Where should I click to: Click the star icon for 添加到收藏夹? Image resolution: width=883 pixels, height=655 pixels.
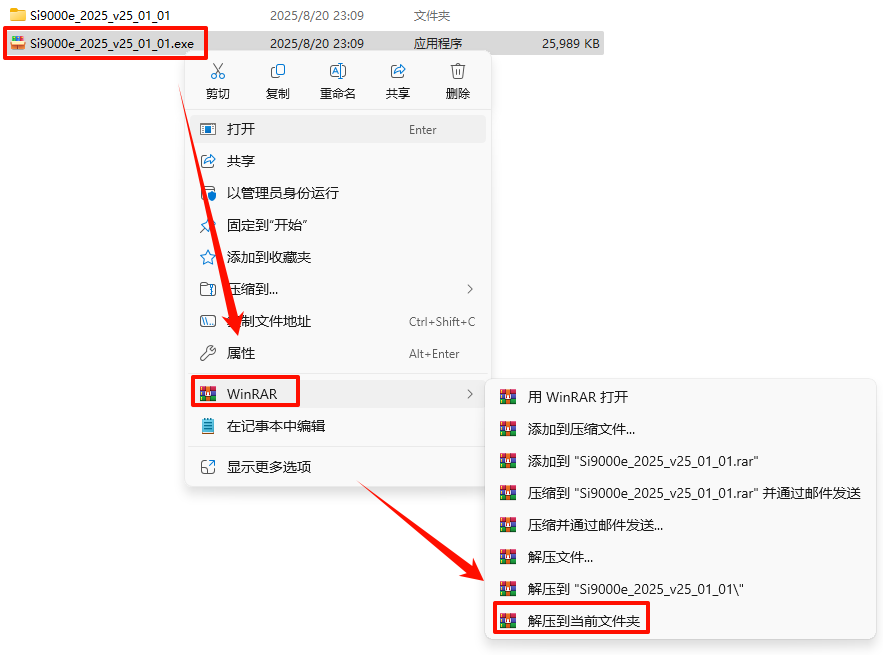(x=208, y=257)
